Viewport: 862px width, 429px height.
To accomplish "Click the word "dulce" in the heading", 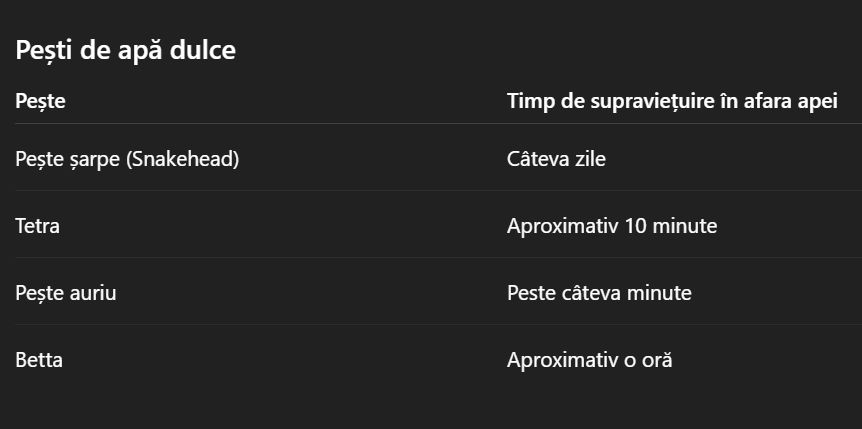I will (203, 50).
